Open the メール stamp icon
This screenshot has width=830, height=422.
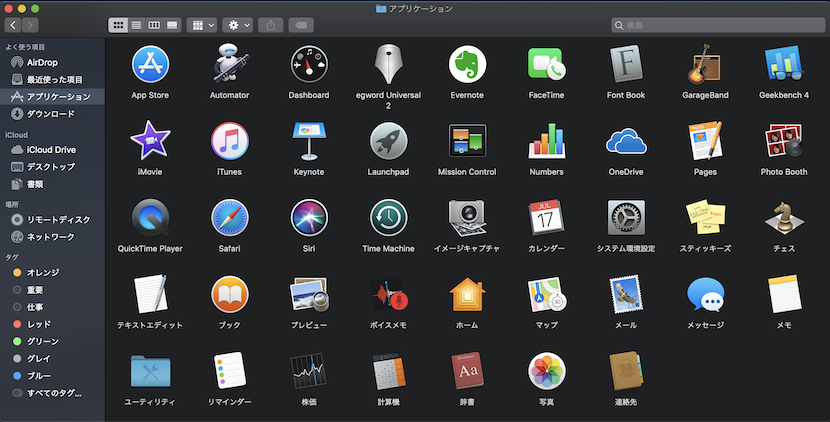coord(626,294)
